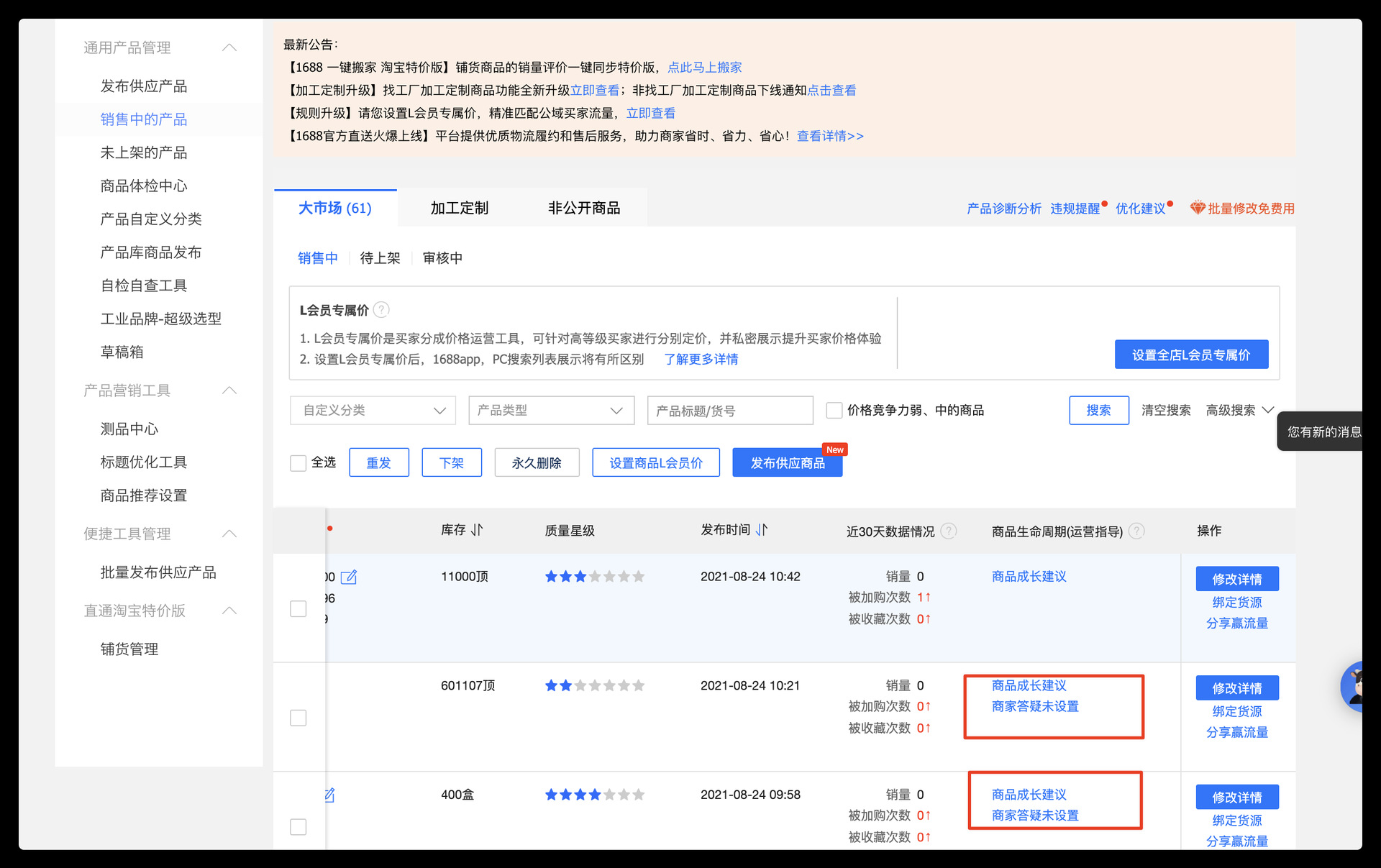Collapse the 通用产品管理 sidebar section
Image resolution: width=1381 pixels, height=868 pixels.
[229, 47]
